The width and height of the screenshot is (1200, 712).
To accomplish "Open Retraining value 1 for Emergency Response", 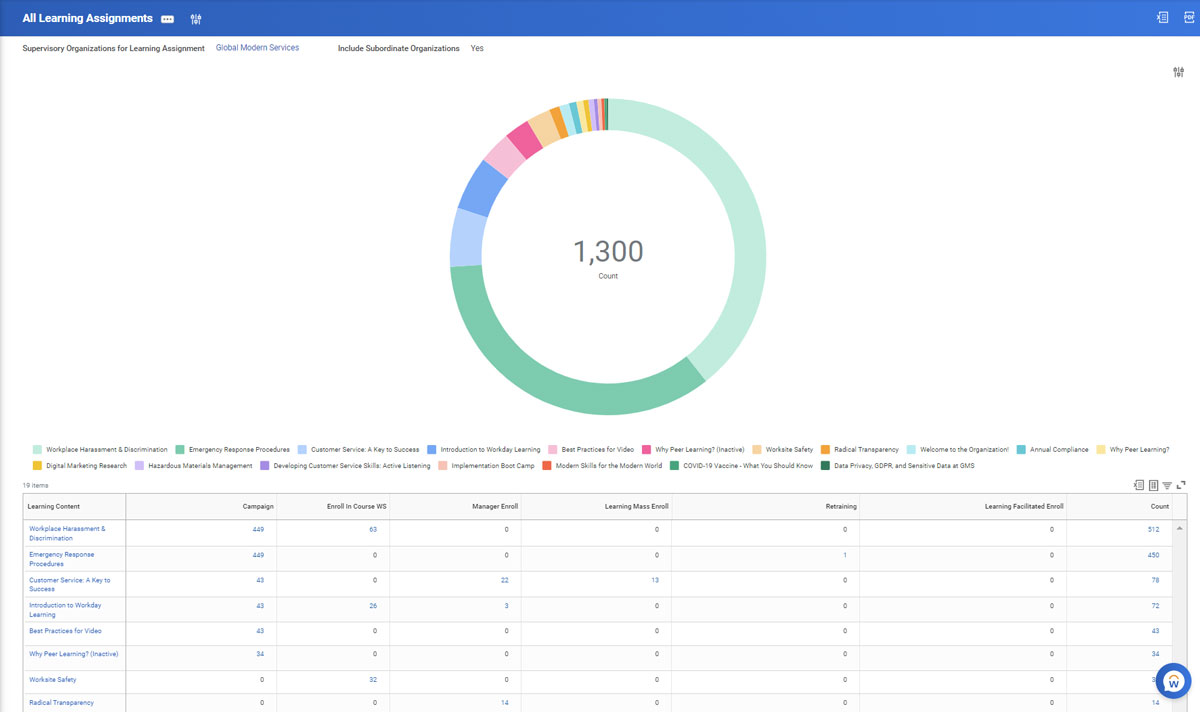I will click(x=845, y=555).
